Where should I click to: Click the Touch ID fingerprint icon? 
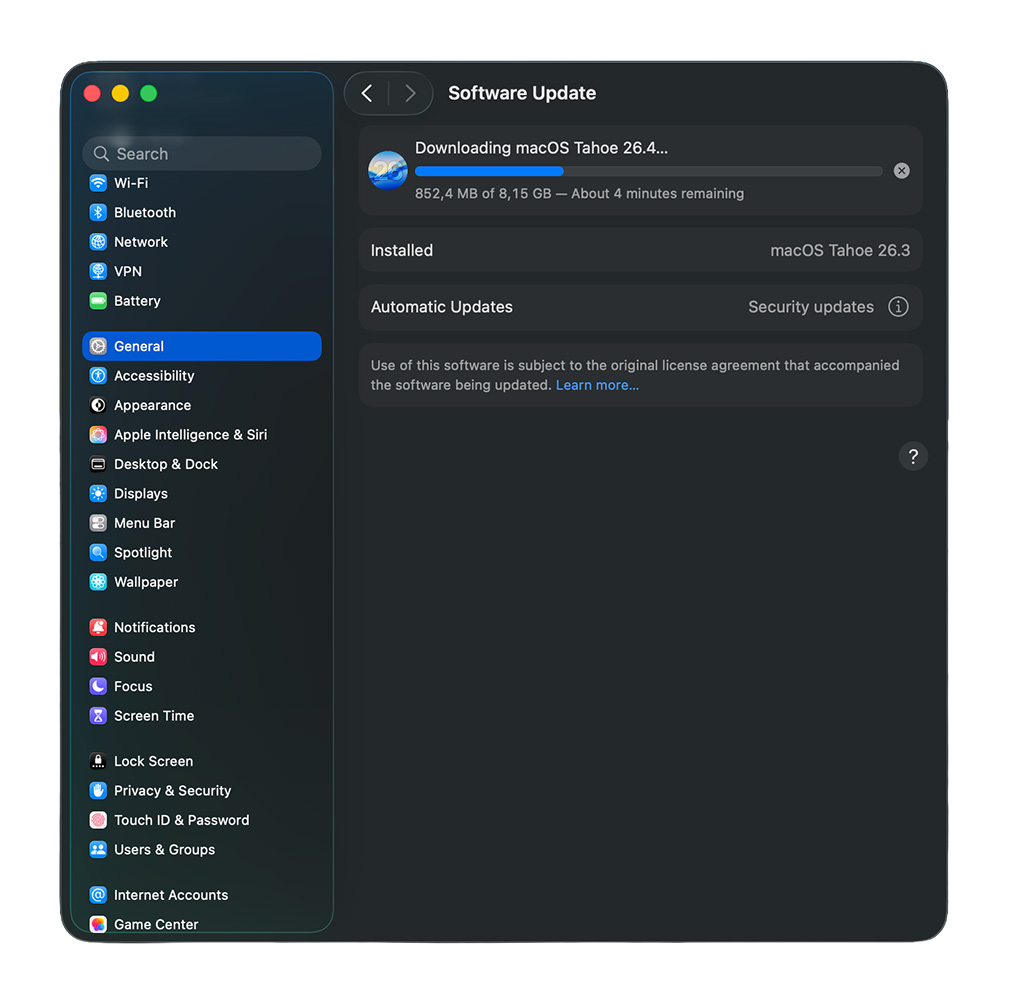pos(98,820)
